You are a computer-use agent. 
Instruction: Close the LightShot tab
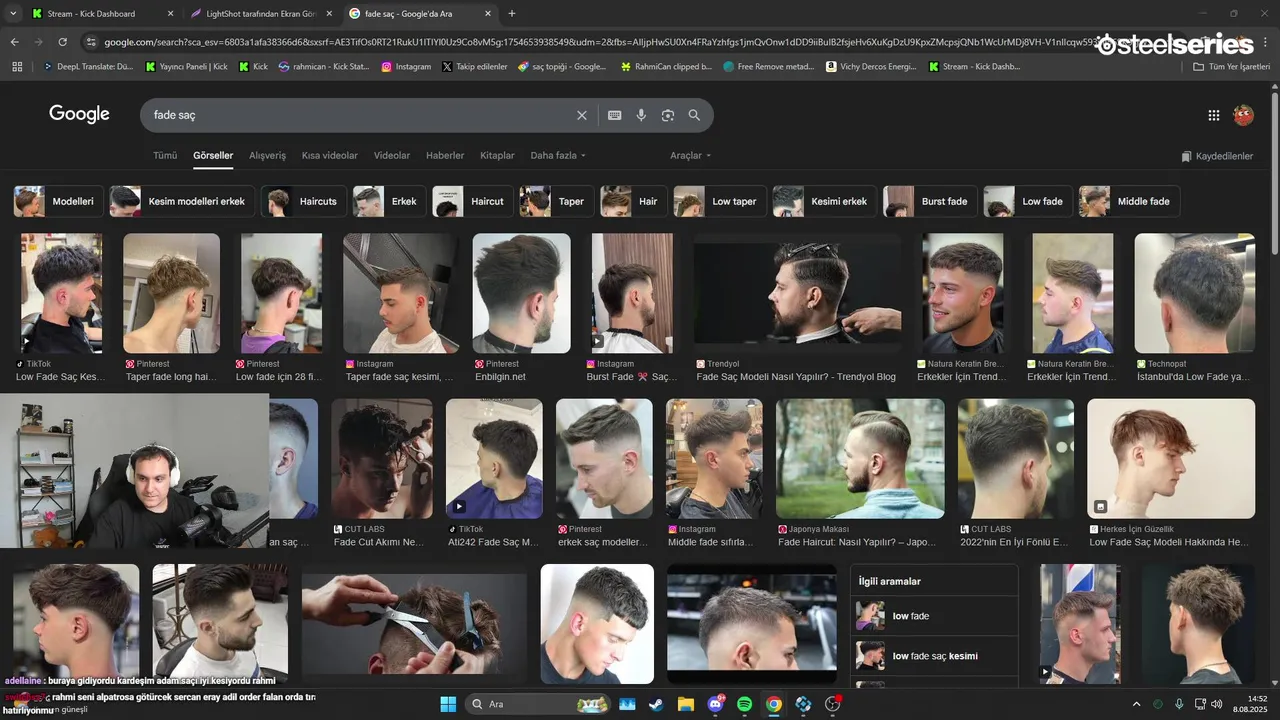[x=329, y=14]
